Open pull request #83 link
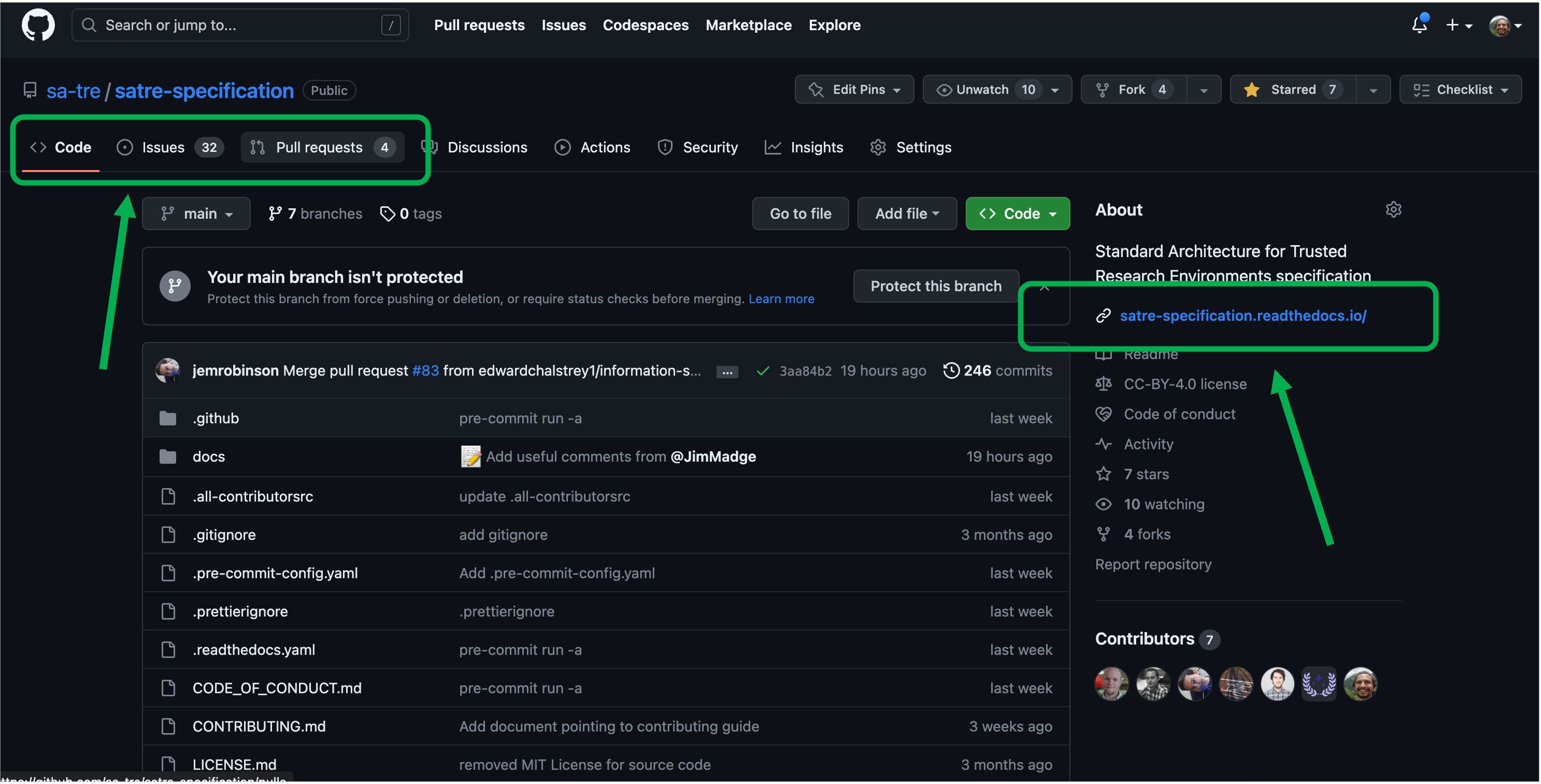This screenshot has width=1541, height=784. click(425, 371)
